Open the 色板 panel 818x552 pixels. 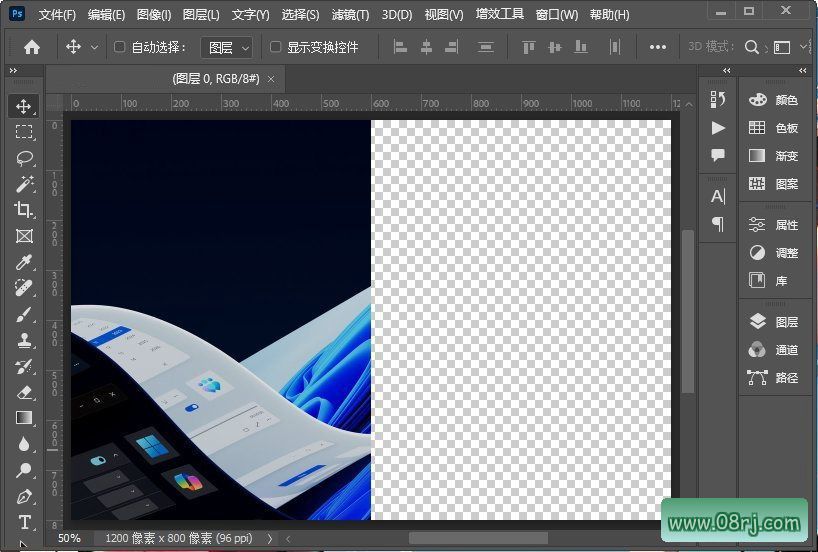click(x=774, y=127)
